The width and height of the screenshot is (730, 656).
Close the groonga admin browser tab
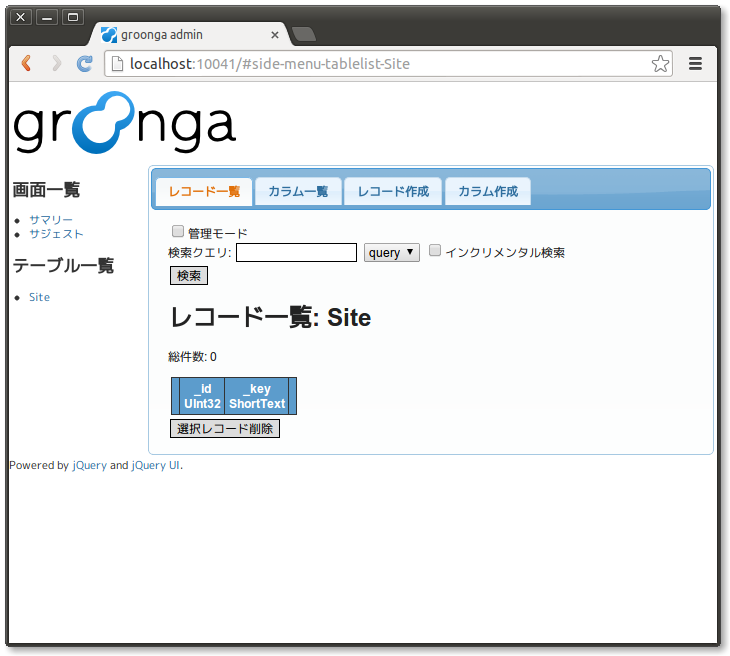click(x=275, y=35)
